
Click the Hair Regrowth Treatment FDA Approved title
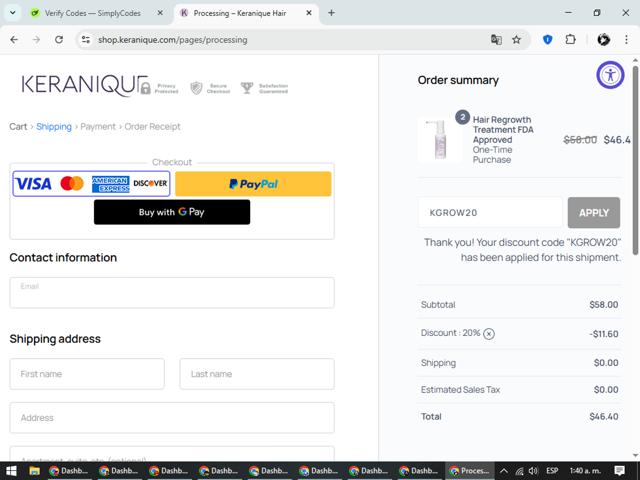tap(503, 130)
